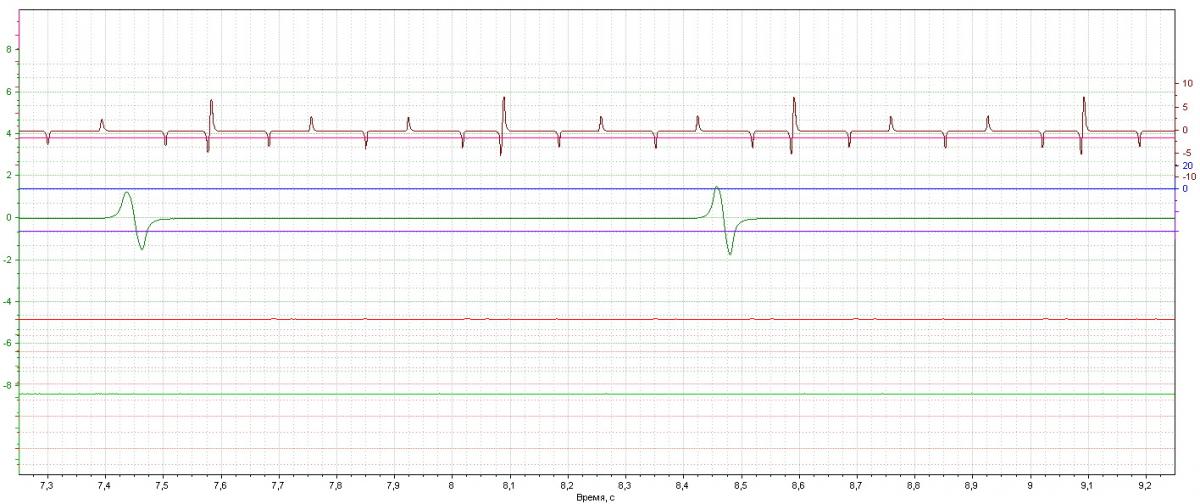1200x504 pixels.
Task: Click the -10 label on right axis
Action: (x=1189, y=176)
